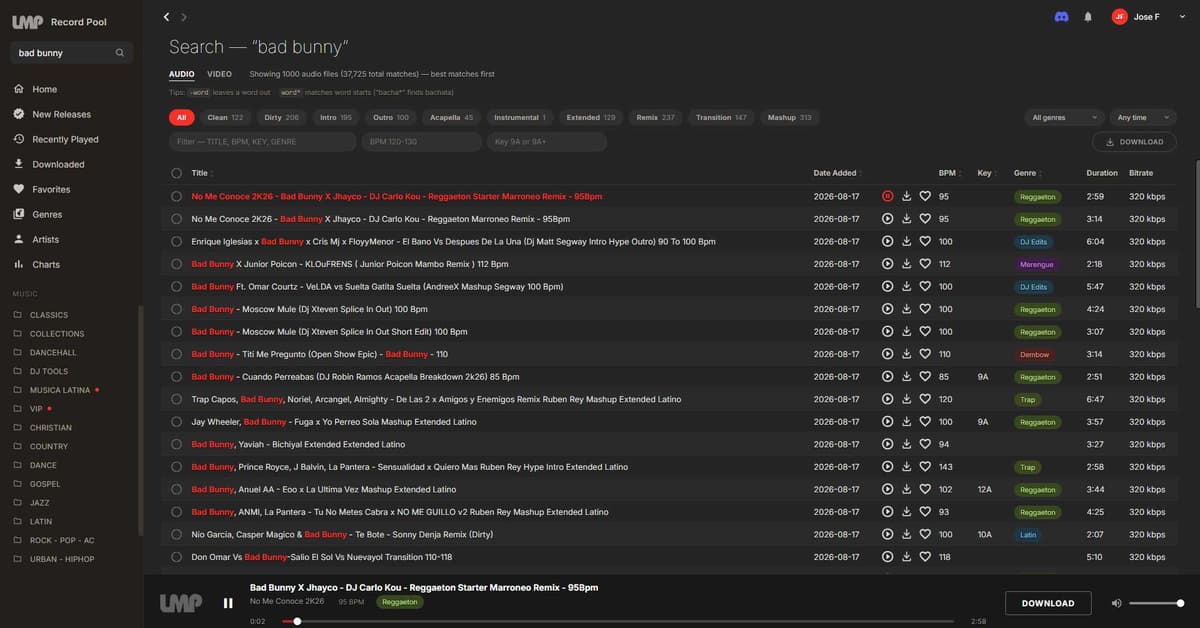Download VeLDA vs Suelta Gatita mashup

point(906,287)
